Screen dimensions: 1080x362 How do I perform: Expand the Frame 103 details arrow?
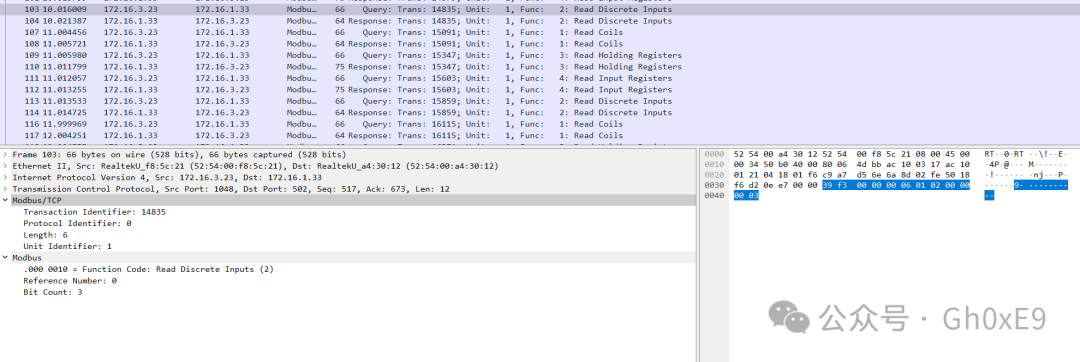6,155
